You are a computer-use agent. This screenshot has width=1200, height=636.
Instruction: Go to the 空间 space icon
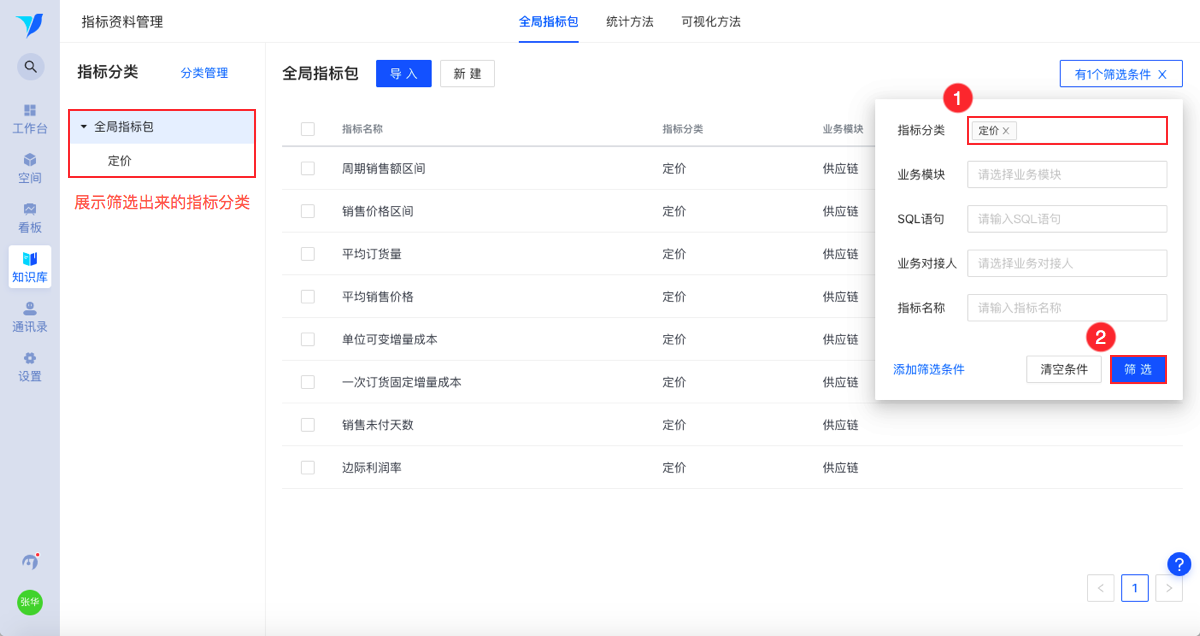coord(30,160)
